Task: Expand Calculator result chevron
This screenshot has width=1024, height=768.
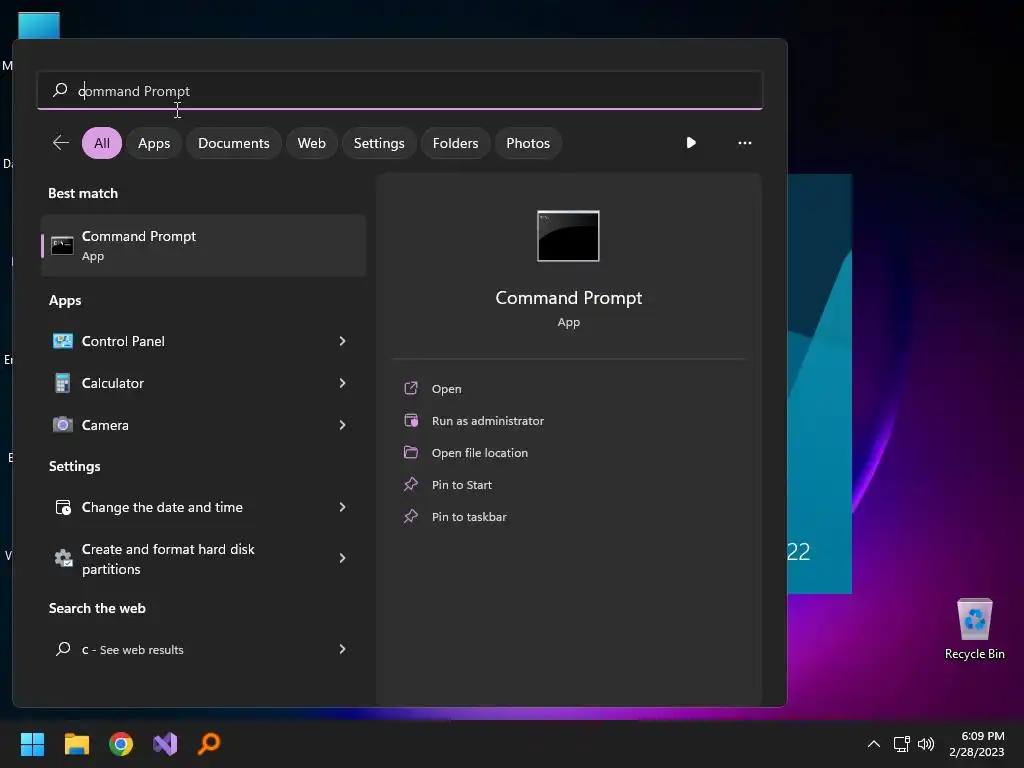Action: pyautogui.click(x=342, y=383)
